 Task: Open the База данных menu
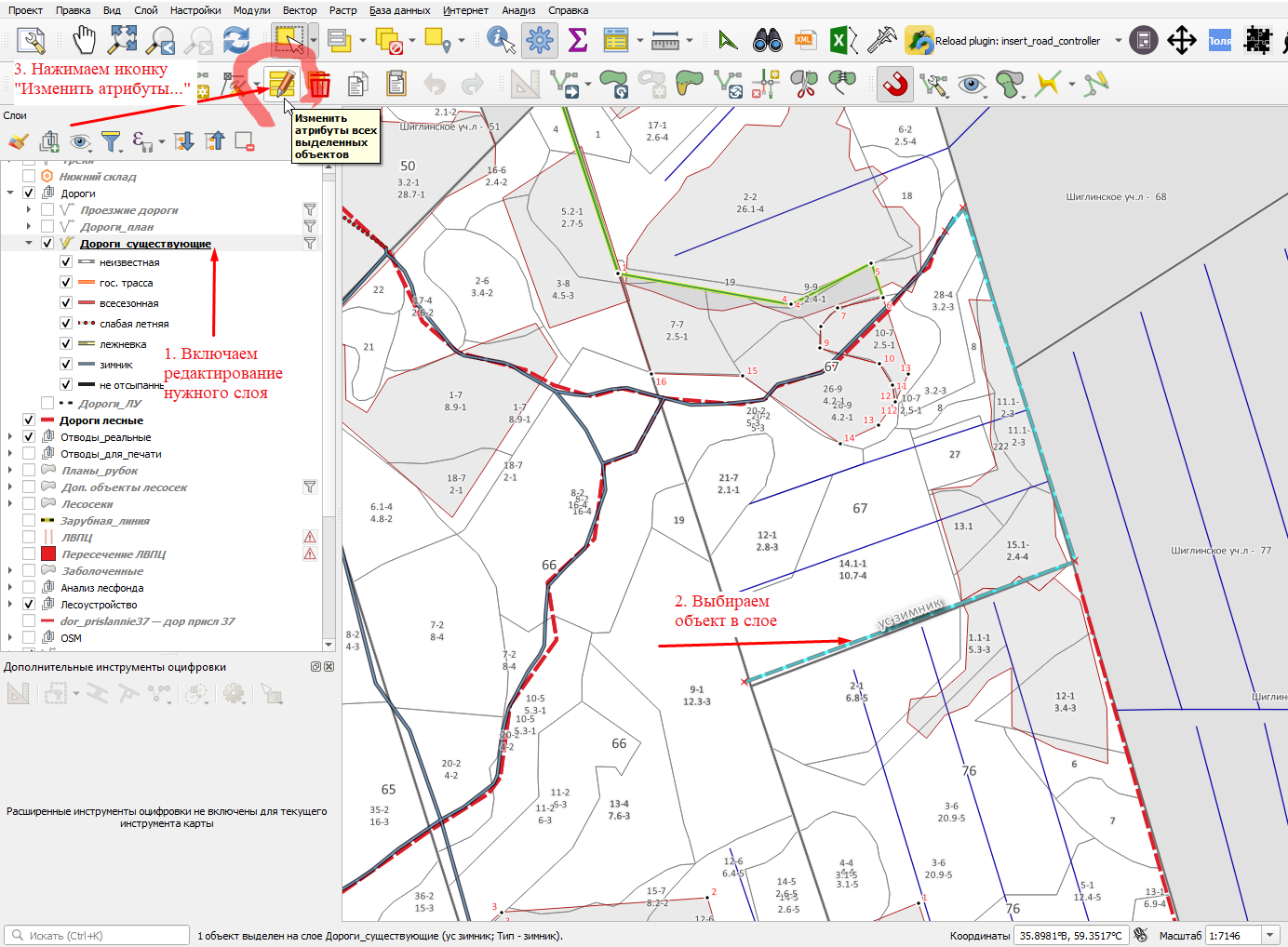pyautogui.click(x=399, y=10)
